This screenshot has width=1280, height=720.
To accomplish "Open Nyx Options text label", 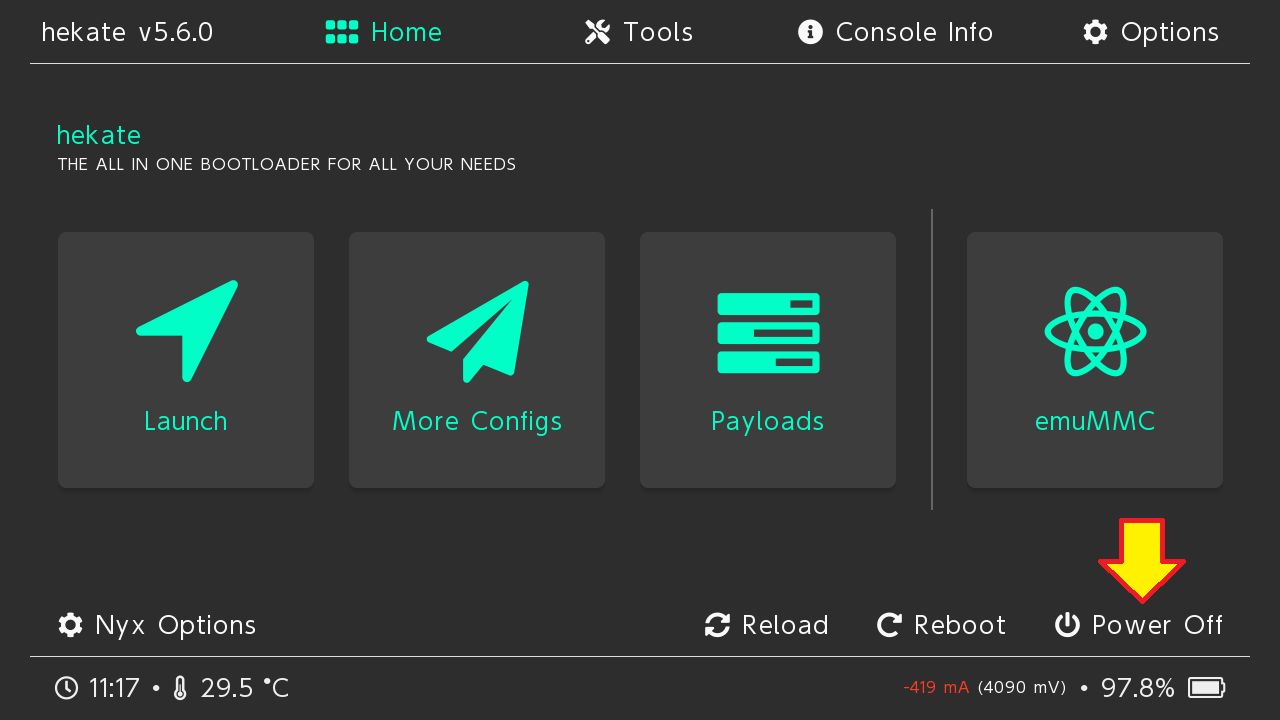I will coord(175,625).
